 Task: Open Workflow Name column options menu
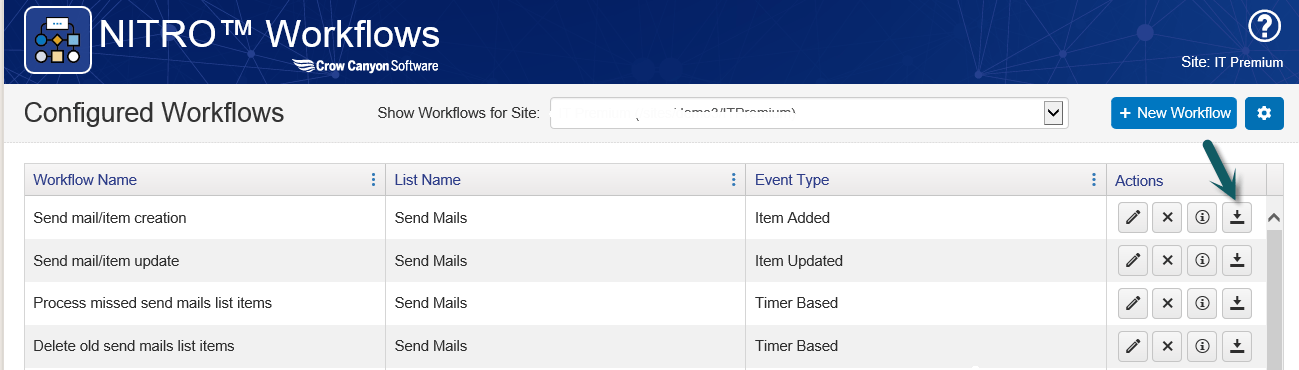[374, 180]
